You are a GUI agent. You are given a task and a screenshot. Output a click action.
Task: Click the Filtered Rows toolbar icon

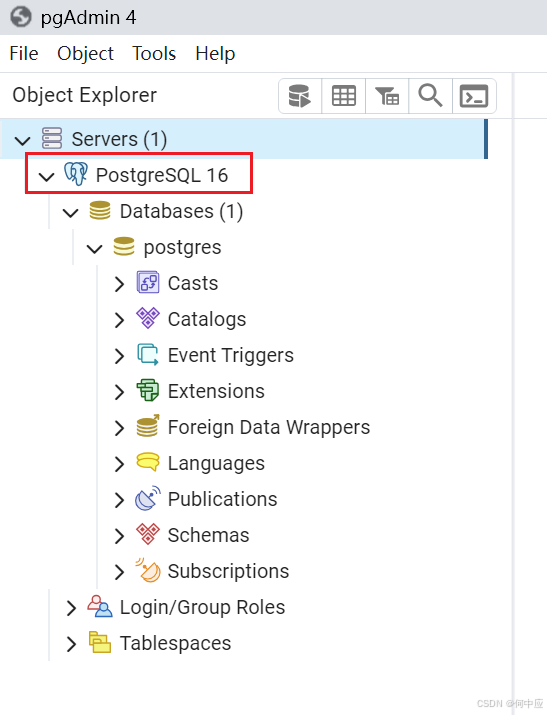coord(387,96)
